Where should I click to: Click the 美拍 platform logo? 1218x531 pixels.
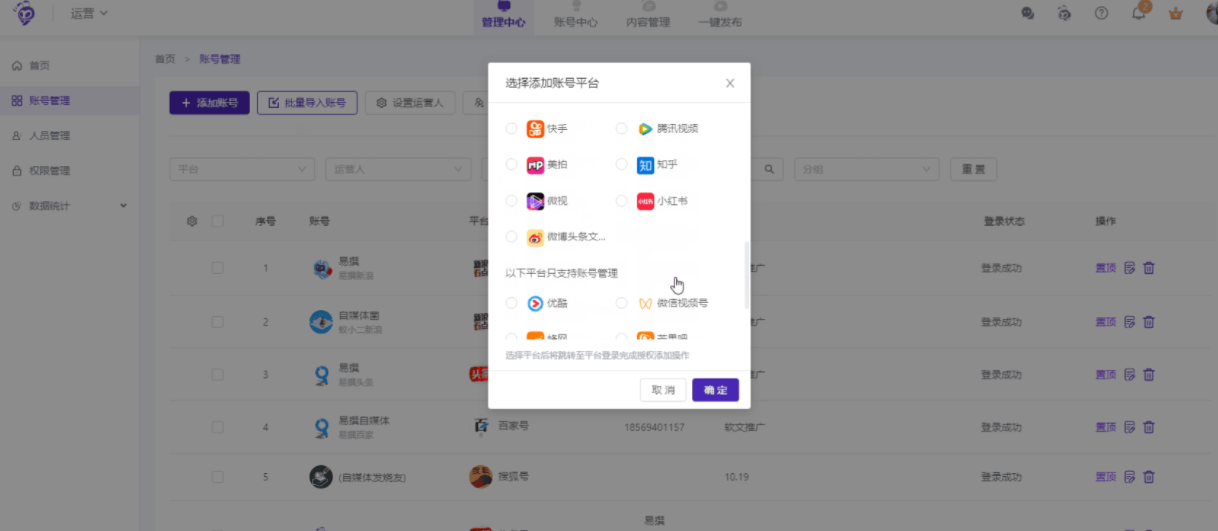535,164
